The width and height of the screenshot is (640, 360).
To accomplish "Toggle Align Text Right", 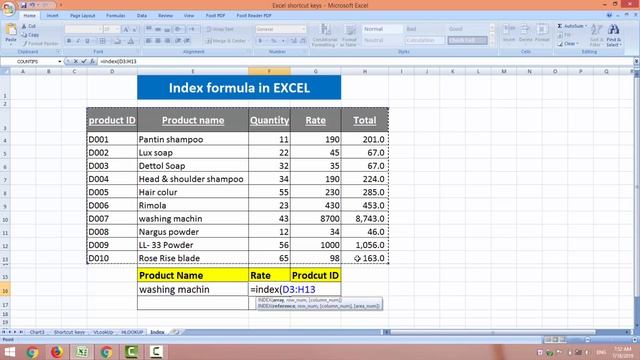I will pyautogui.click(x=167, y=41).
